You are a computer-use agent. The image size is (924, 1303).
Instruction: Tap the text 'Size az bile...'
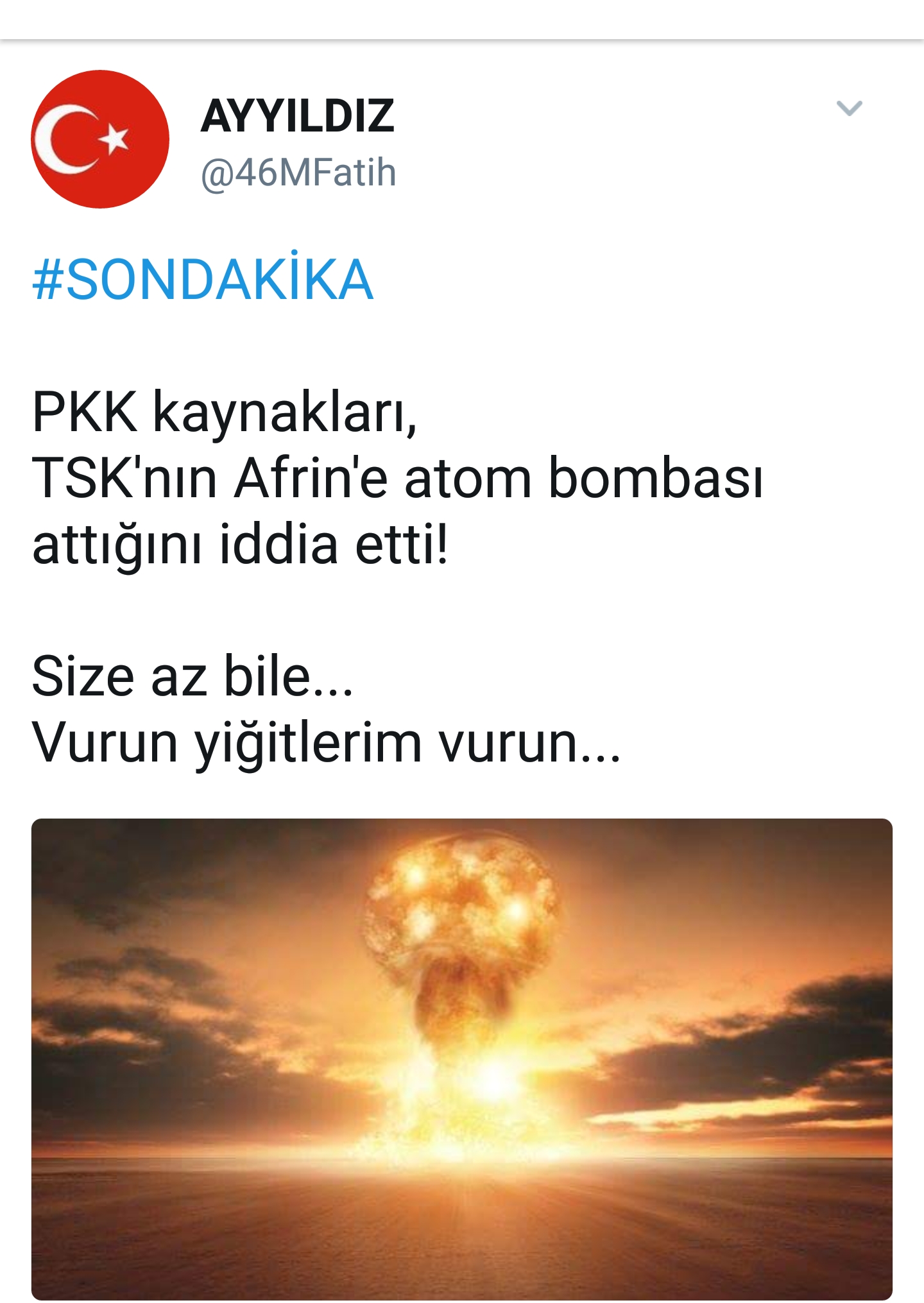[193, 676]
